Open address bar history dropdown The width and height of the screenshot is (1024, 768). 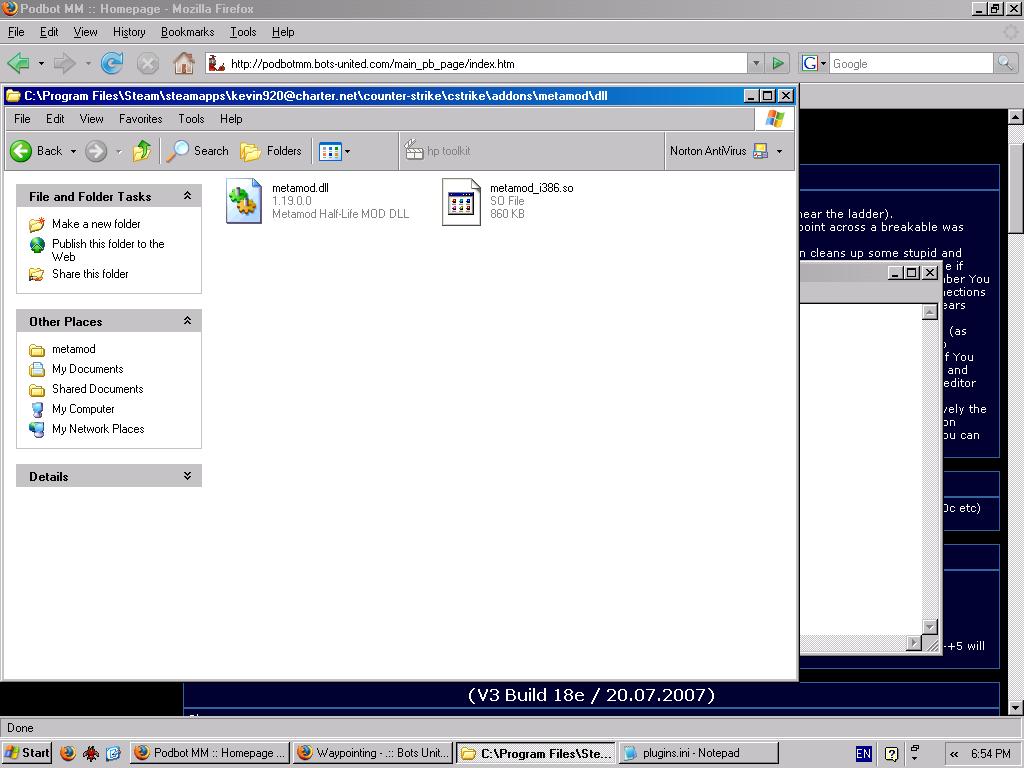pos(756,63)
